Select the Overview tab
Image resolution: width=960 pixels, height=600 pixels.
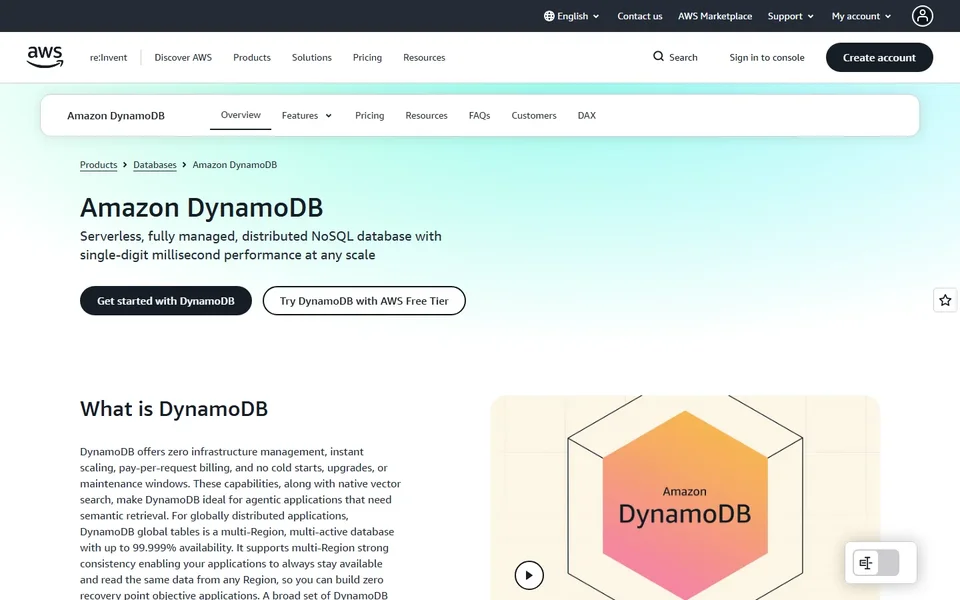[241, 115]
